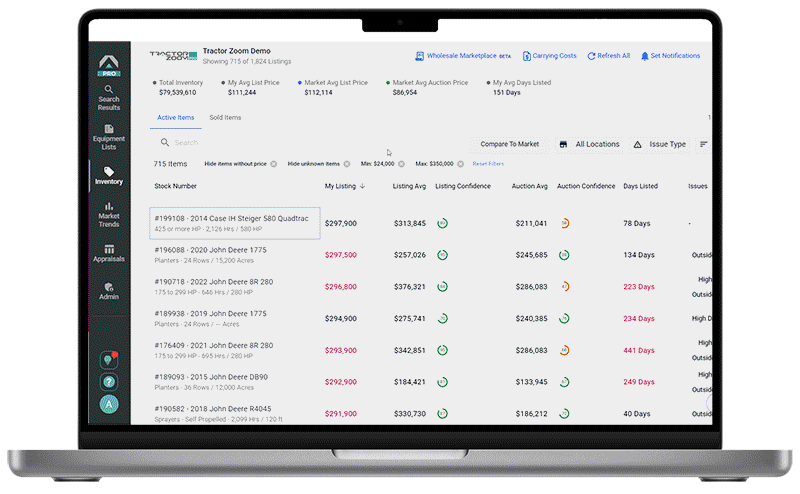This screenshot has height=494, width=800.
Task: Switch to the Sold Items tab
Action: pyautogui.click(x=225, y=117)
